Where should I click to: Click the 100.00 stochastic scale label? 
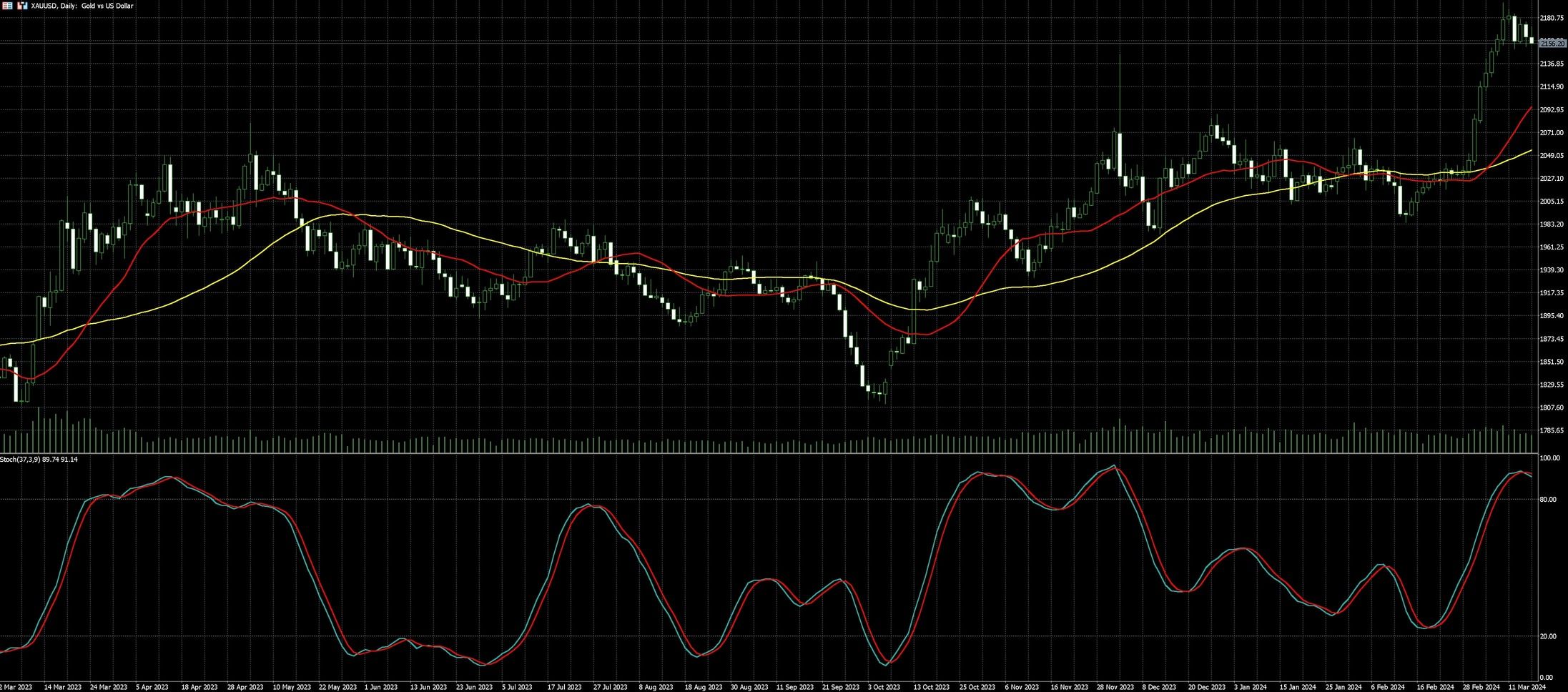coord(1549,458)
